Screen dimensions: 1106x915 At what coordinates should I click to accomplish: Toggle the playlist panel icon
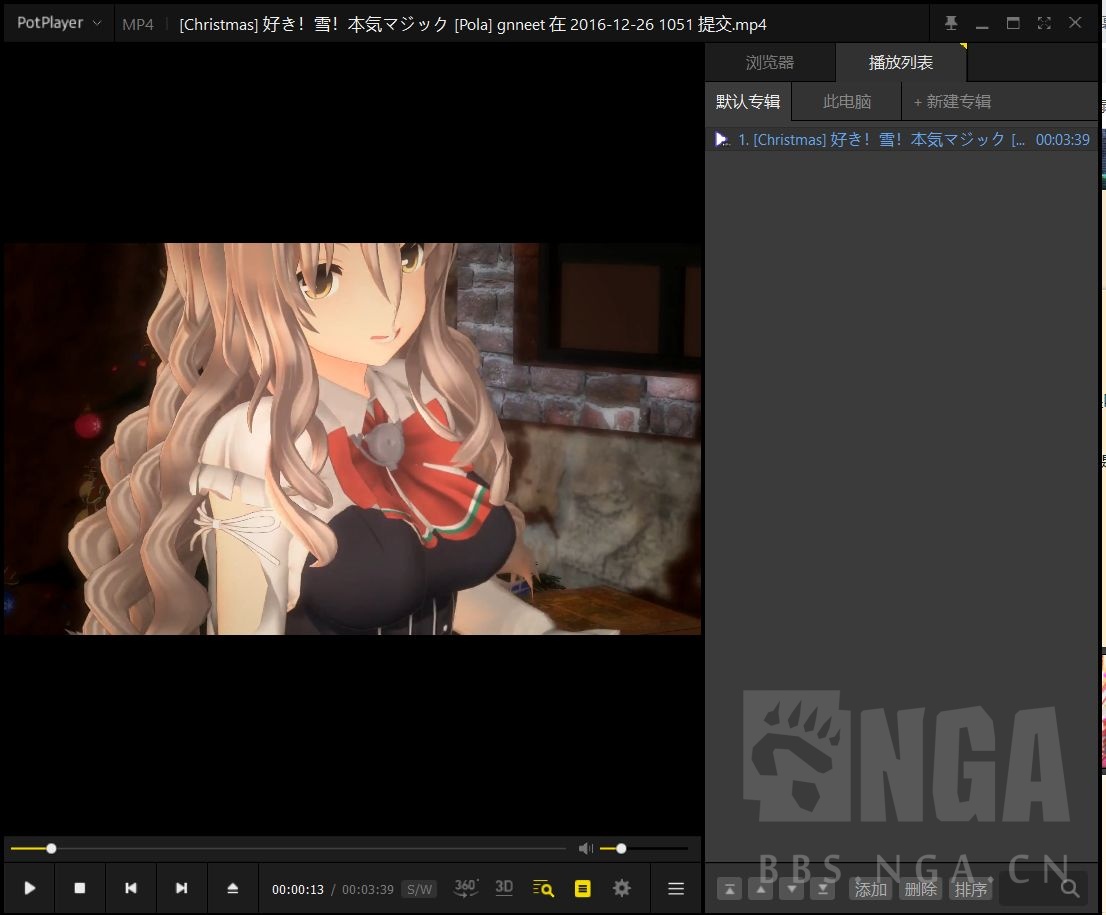(582, 888)
